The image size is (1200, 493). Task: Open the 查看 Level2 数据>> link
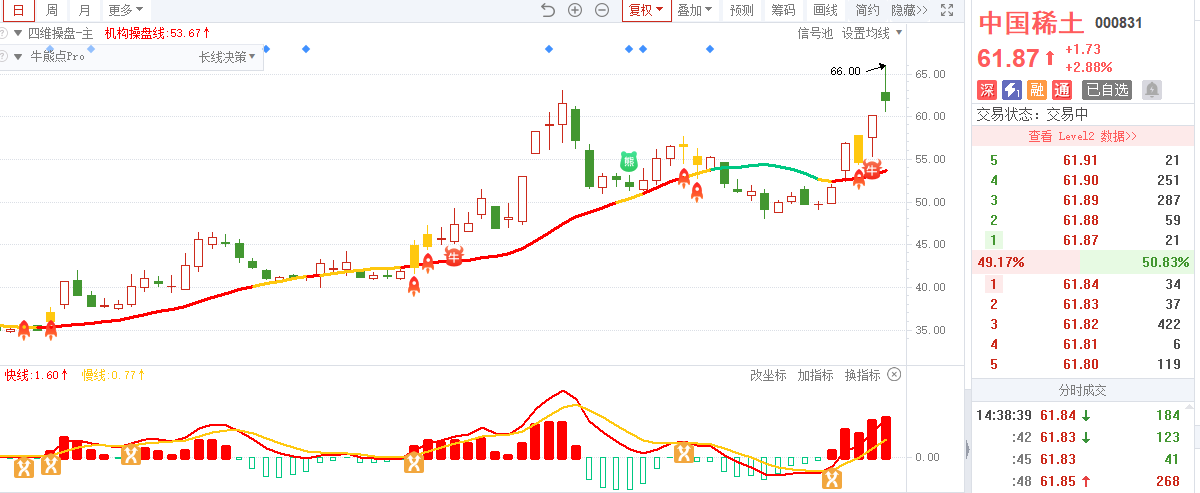point(1084,135)
